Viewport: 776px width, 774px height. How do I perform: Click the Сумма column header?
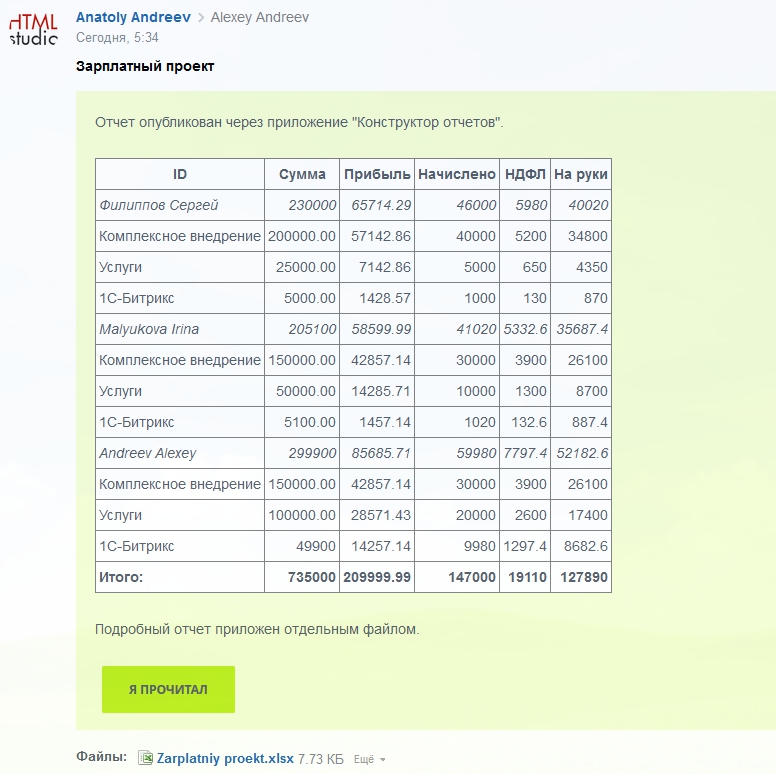pyautogui.click(x=302, y=174)
